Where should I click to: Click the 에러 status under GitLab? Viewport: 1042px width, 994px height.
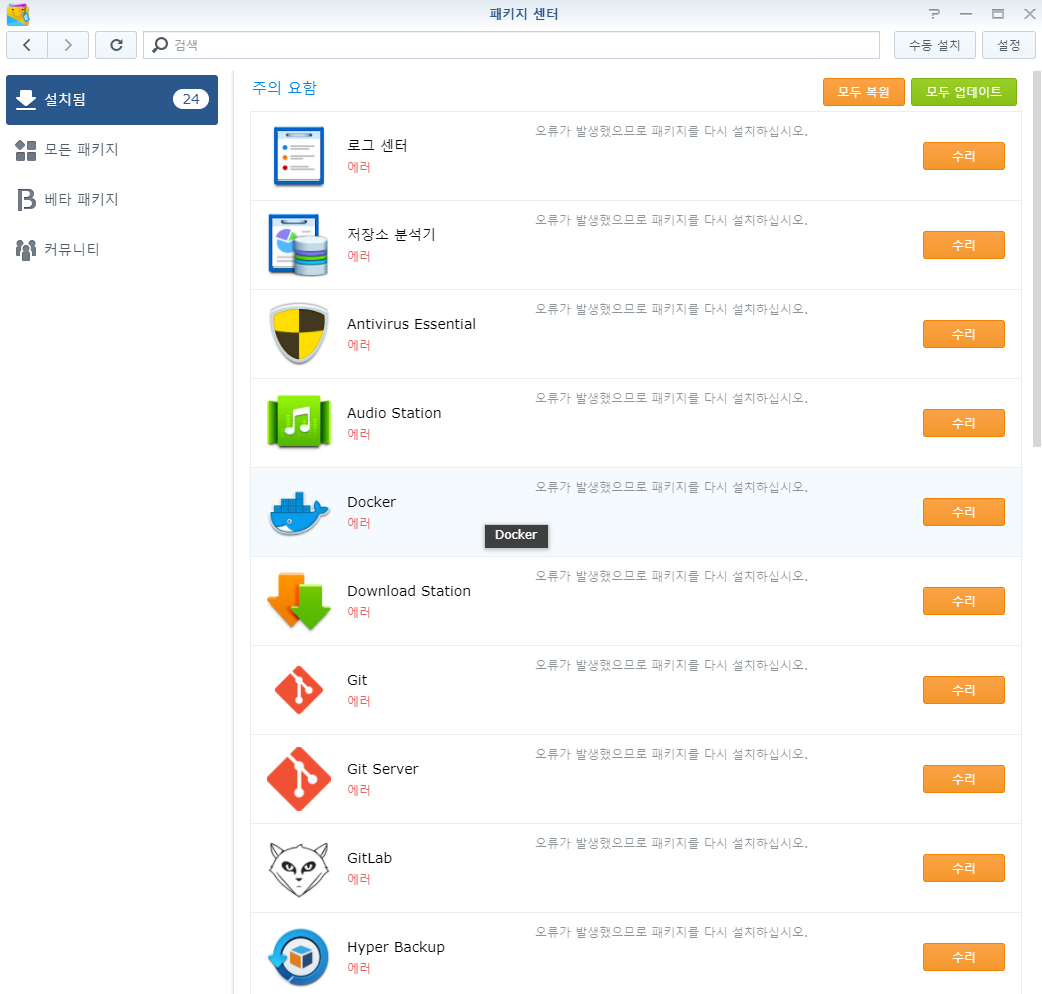click(359, 879)
